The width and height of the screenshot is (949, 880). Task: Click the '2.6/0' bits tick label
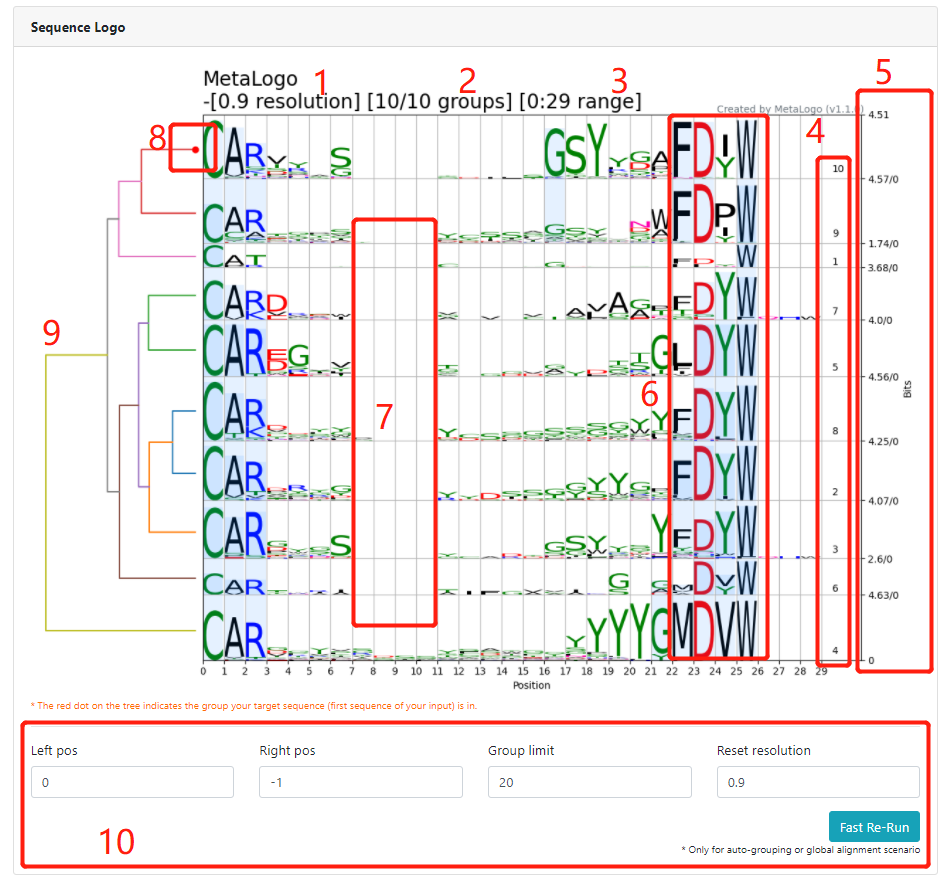(880, 559)
